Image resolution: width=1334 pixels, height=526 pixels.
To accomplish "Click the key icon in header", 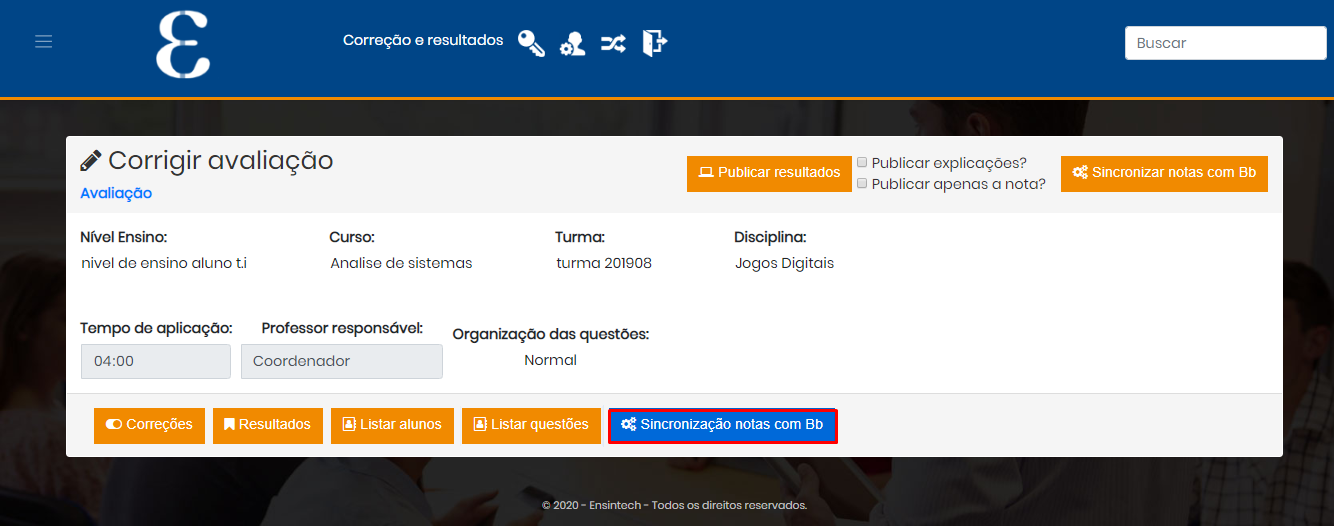I will pos(531,43).
